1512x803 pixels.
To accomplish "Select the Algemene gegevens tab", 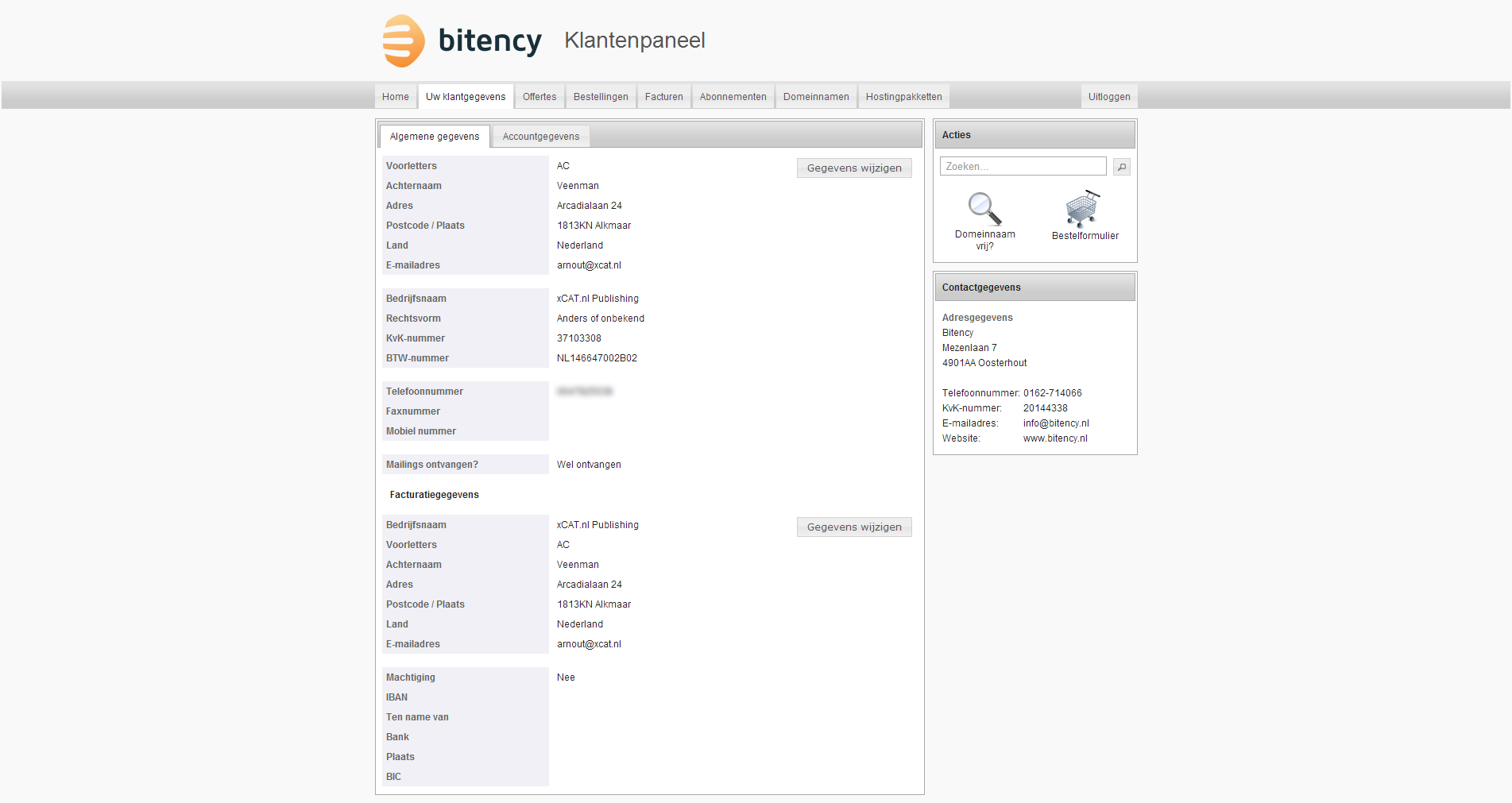I will (x=435, y=137).
